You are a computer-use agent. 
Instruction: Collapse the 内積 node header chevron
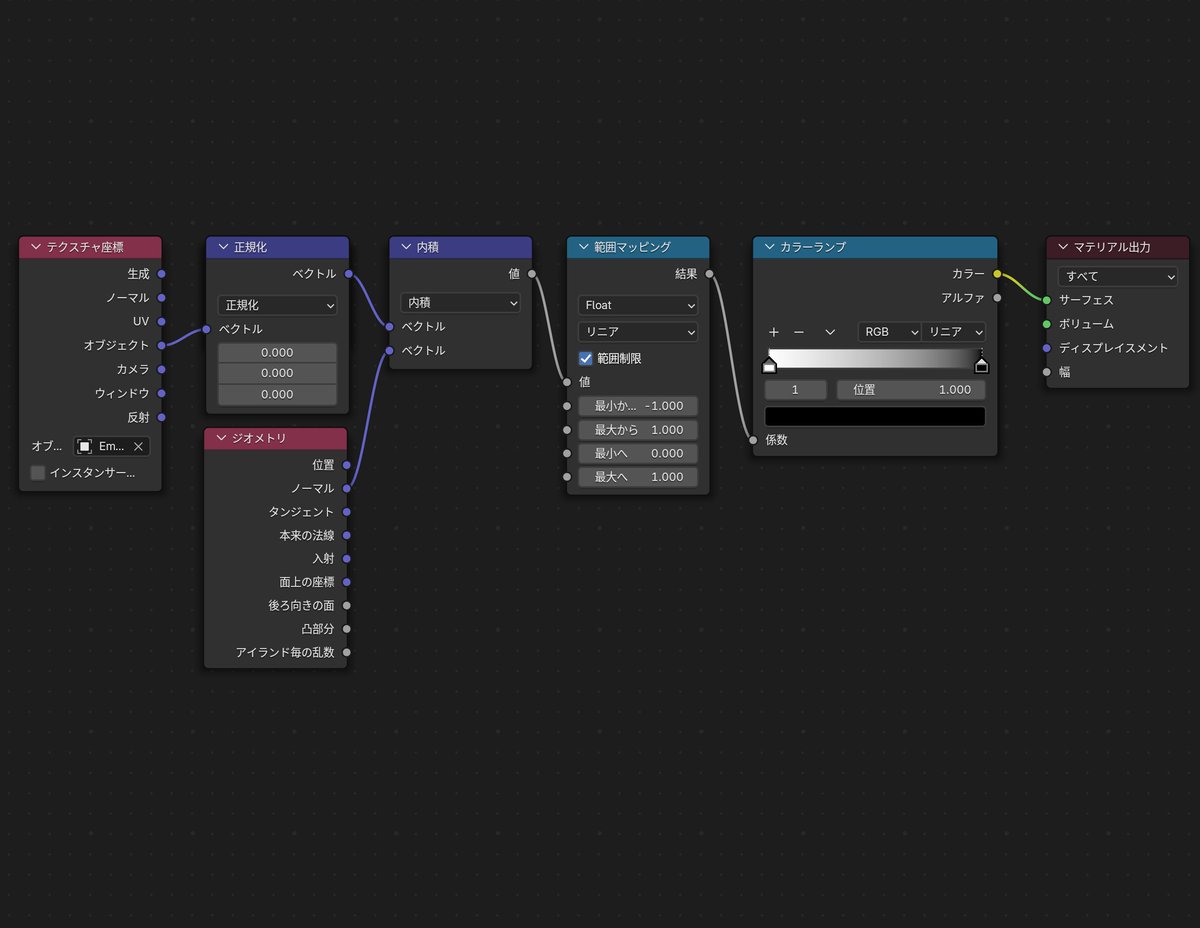coord(406,246)
